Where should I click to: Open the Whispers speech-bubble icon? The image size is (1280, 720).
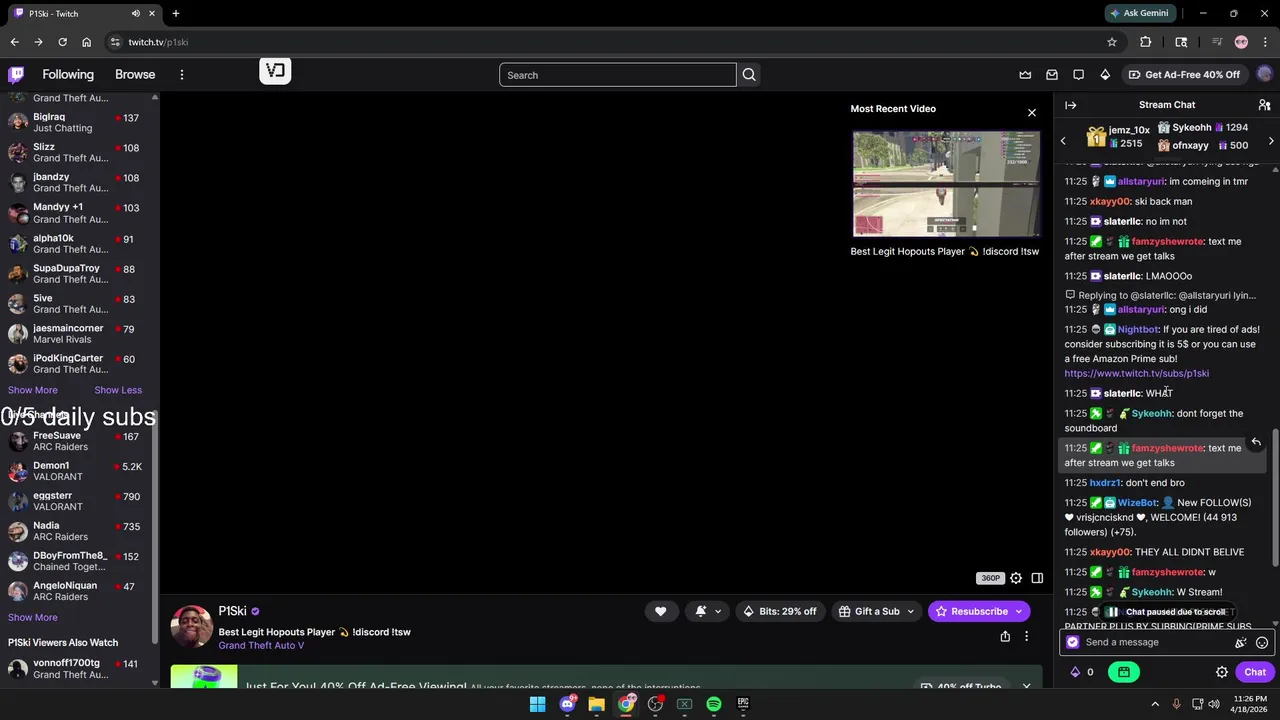click(1078, 75)
